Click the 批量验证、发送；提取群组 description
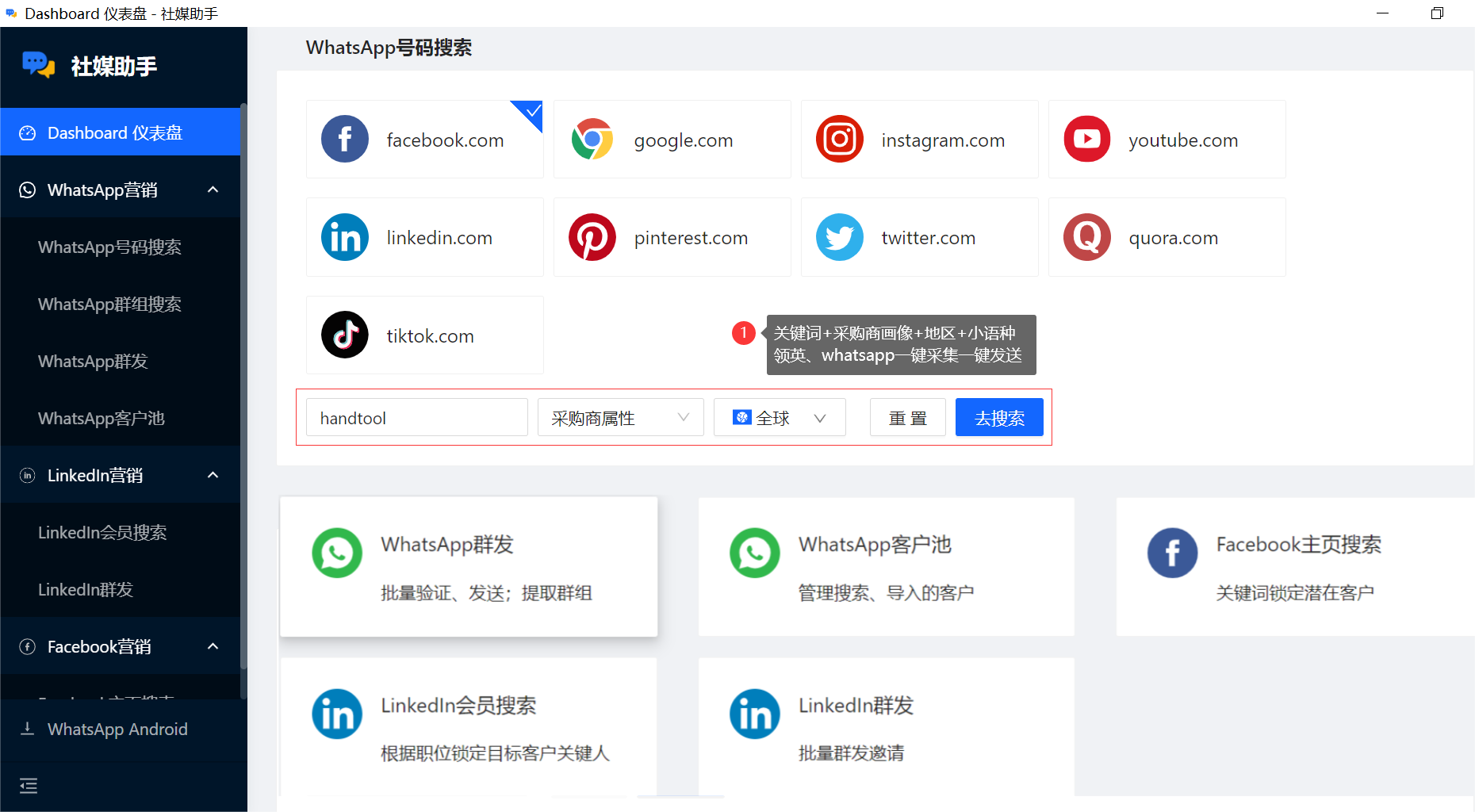Image resolution: width=1475 pixels, height=812 pixels. (486, 593)
